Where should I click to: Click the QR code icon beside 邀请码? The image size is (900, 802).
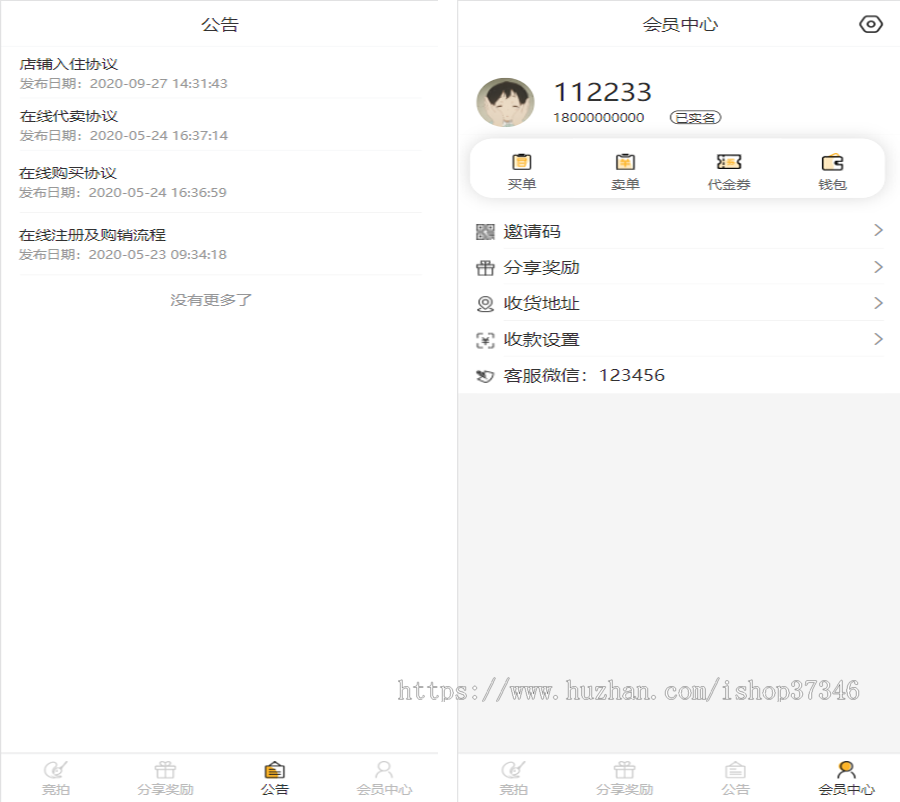point(485,232)
